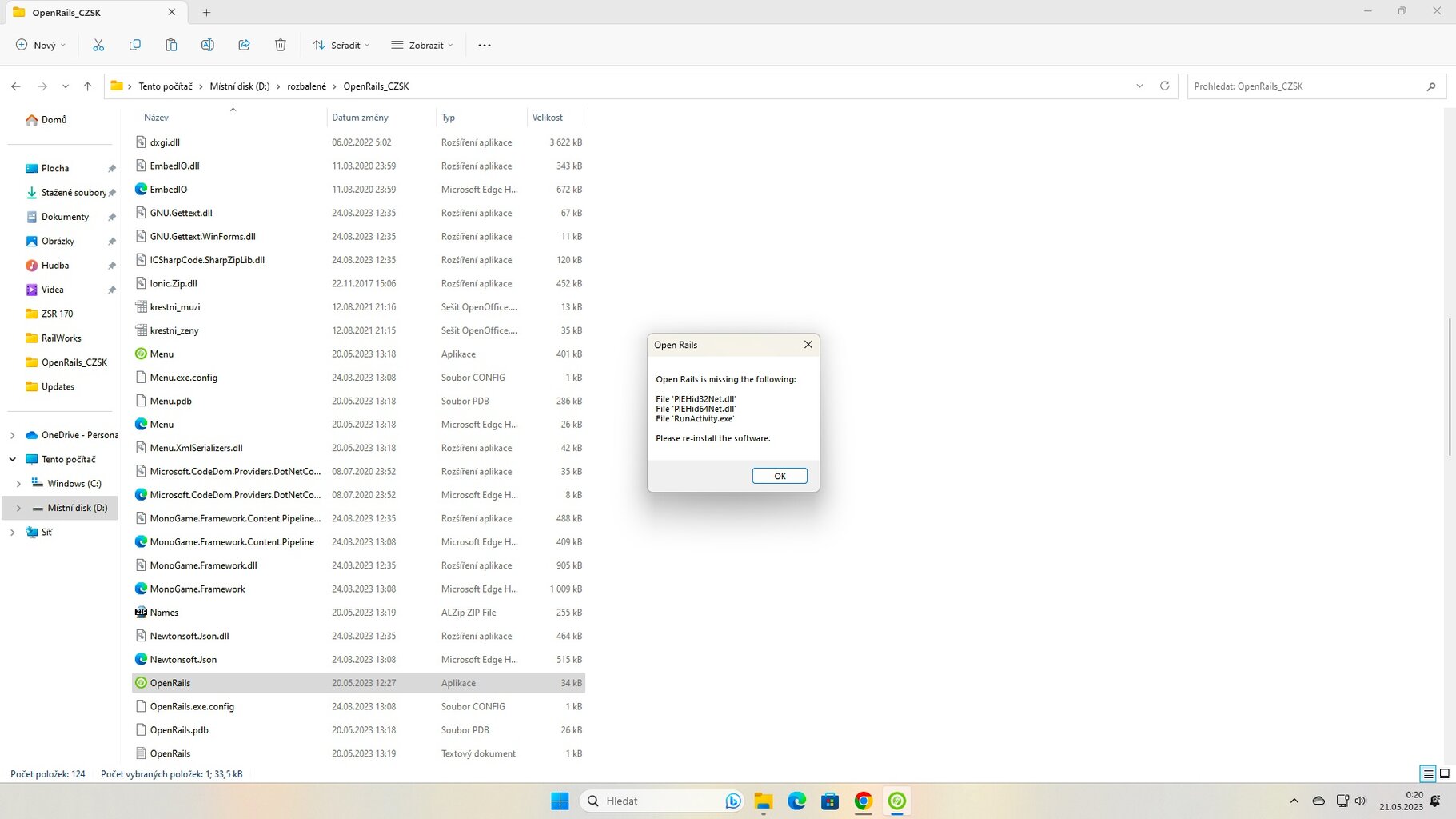Image resolution: width=1456 pixels, height=819 pixels.
Task: Click the Delete trash icon
Action: click(280, 45)
